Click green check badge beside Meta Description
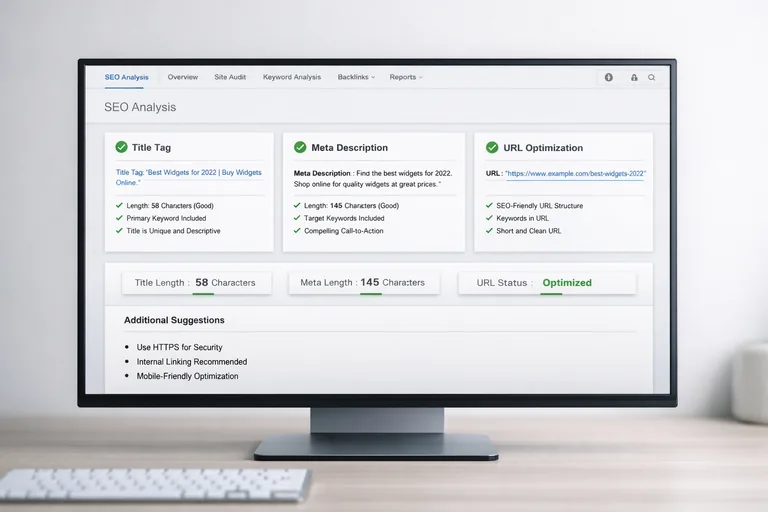The image size is (768, 512). pyautogui.click(x=300, y=147)
